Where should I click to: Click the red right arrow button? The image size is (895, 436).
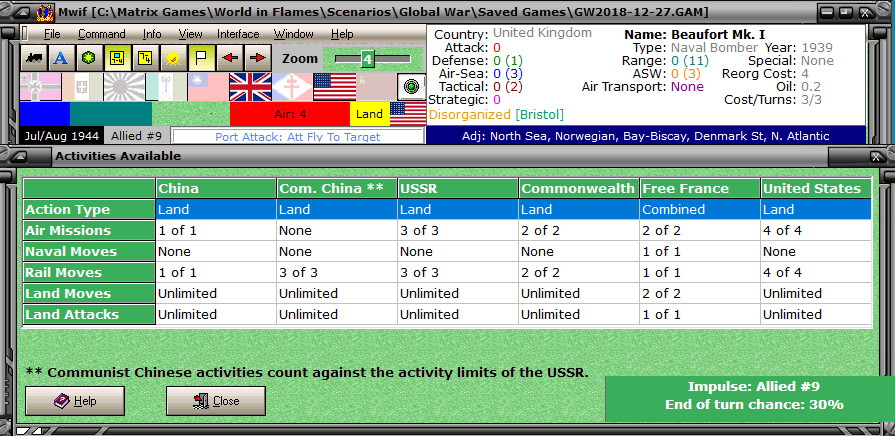pyautogui.click(x=257, y=58)
